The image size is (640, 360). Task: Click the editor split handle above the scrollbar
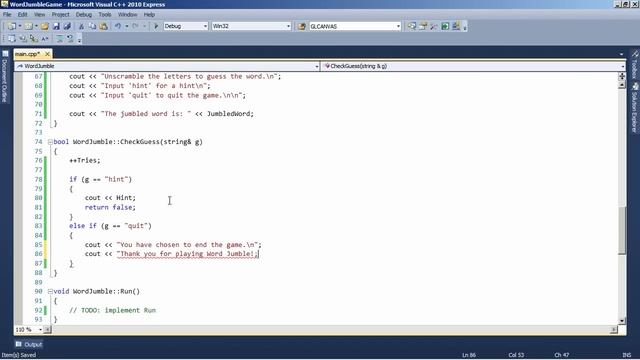tap(622, 76)
